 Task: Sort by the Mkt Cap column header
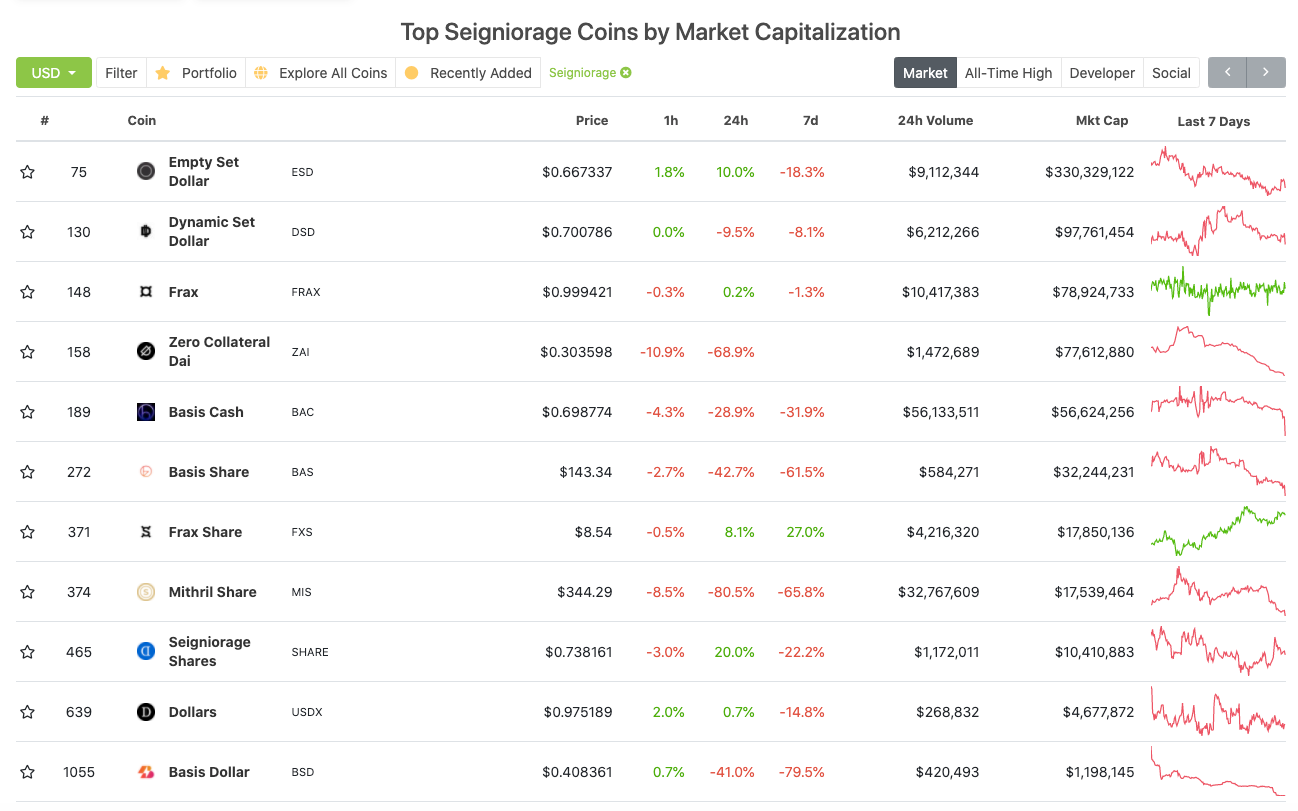[x=1102, y=120]
